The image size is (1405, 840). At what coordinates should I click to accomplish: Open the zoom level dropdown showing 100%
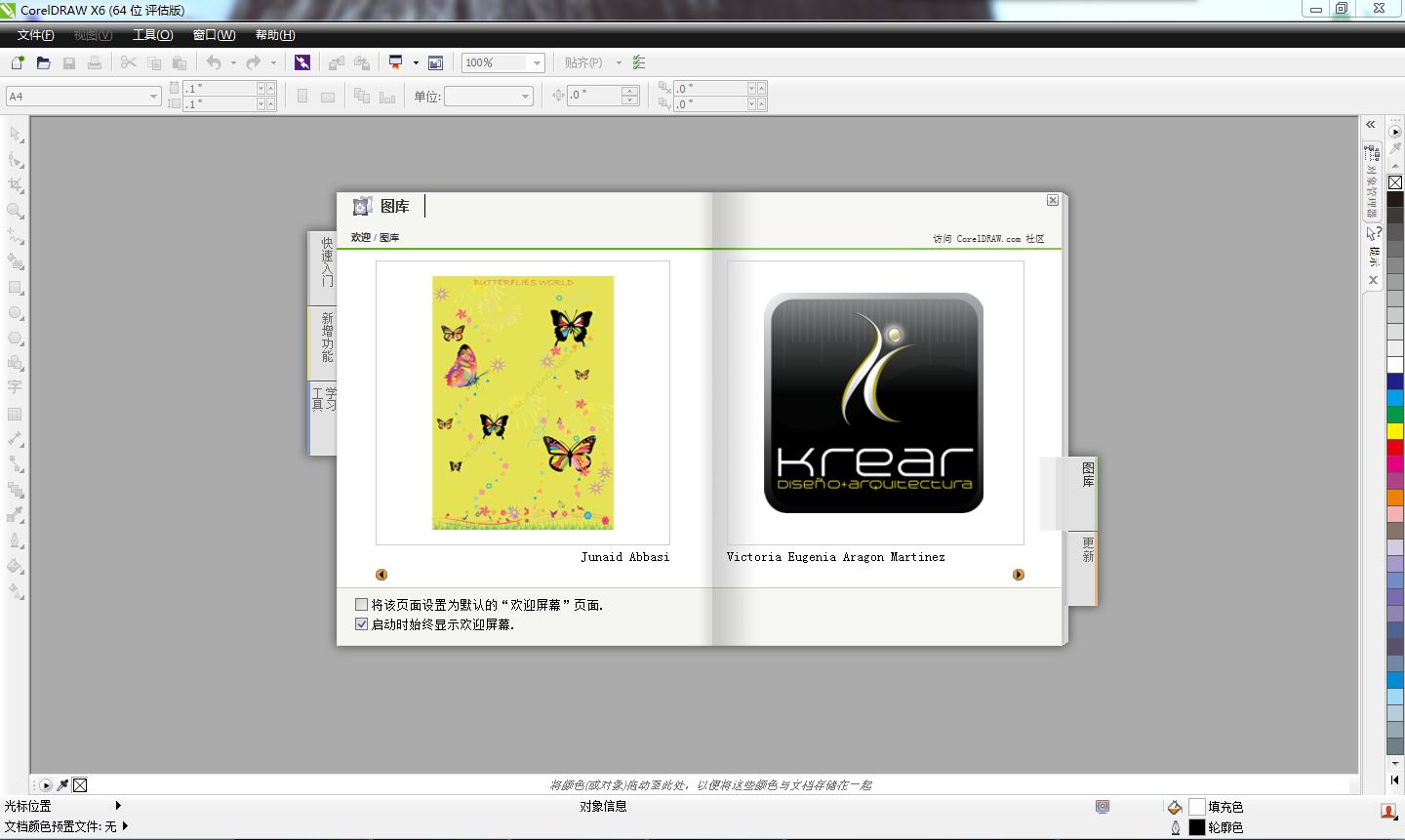tap(539, 62)
